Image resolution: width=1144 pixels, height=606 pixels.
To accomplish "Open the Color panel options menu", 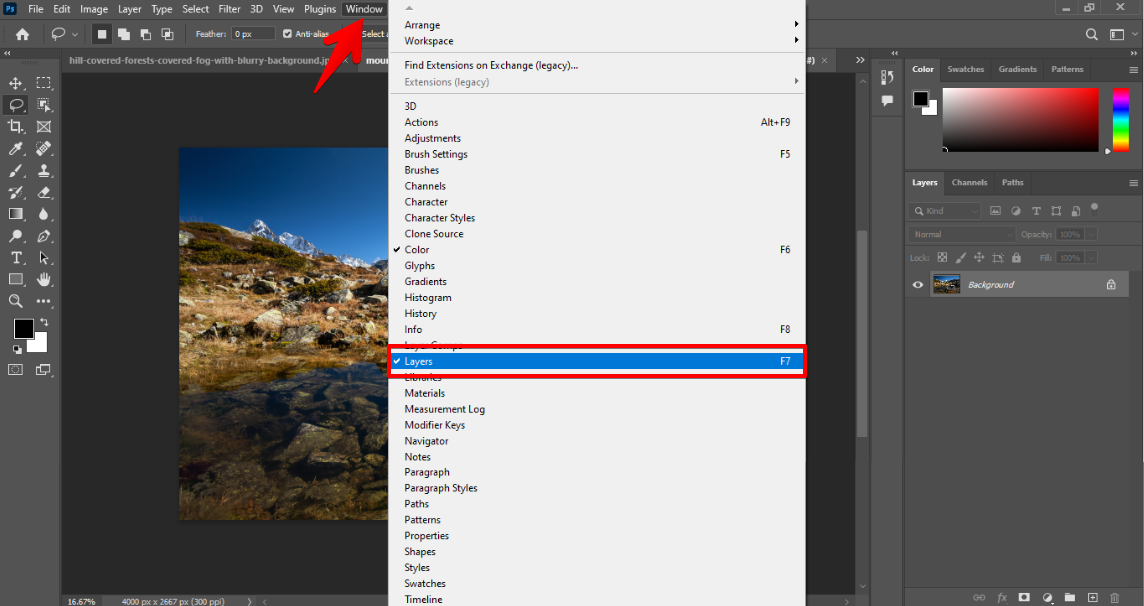I will pyautogui.click(x=1133, y=70).
